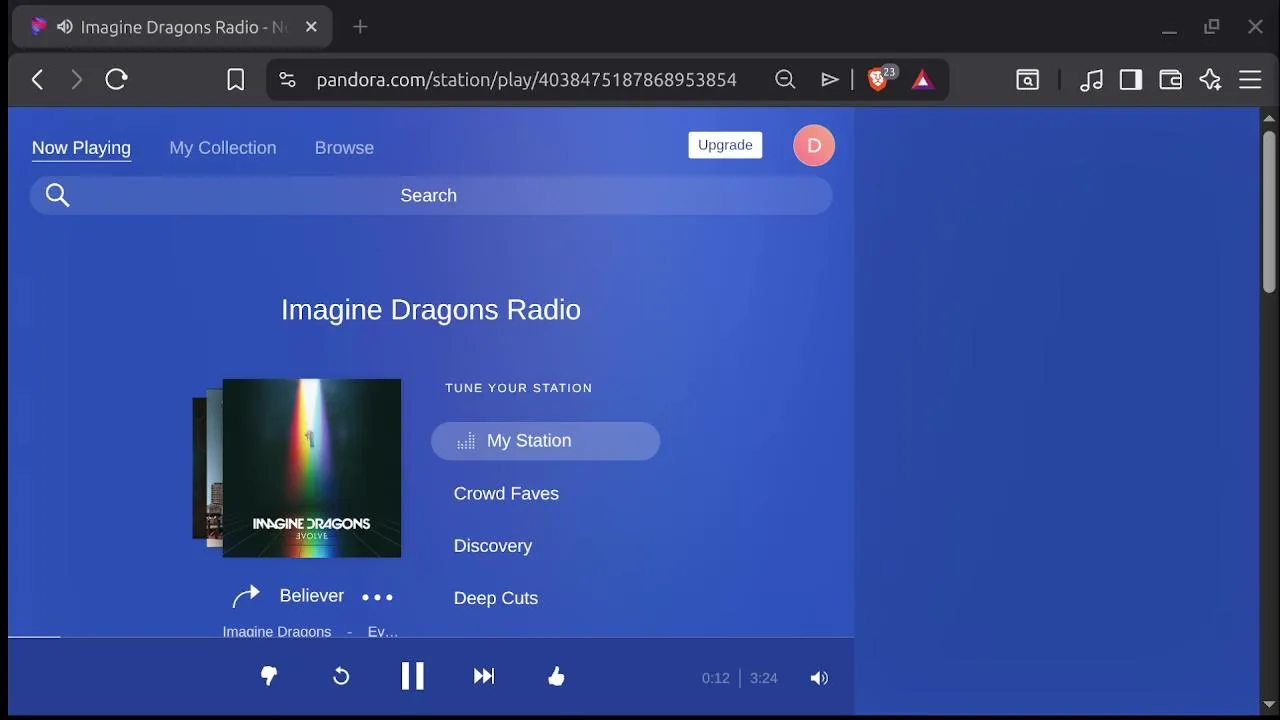Open the Believer song title link
The height and width of the screenshot is (720, 1280).
tap(312, 596)
